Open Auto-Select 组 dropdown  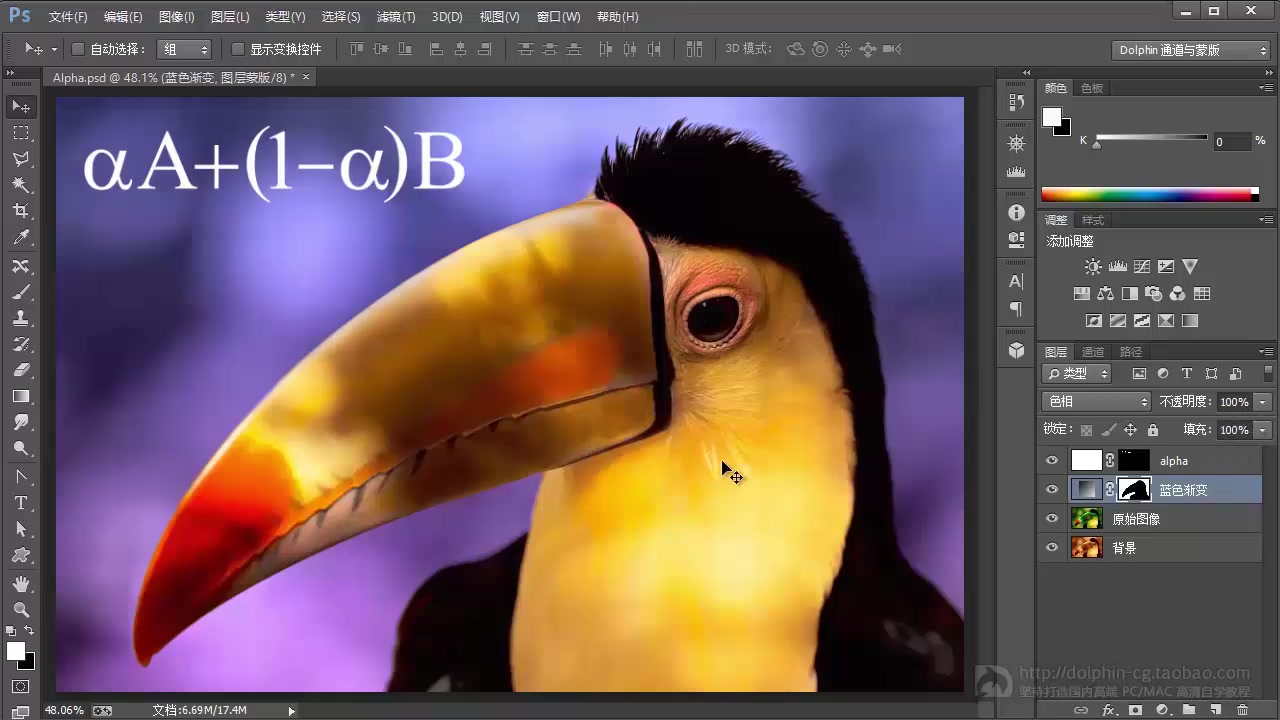pos(185,49)
